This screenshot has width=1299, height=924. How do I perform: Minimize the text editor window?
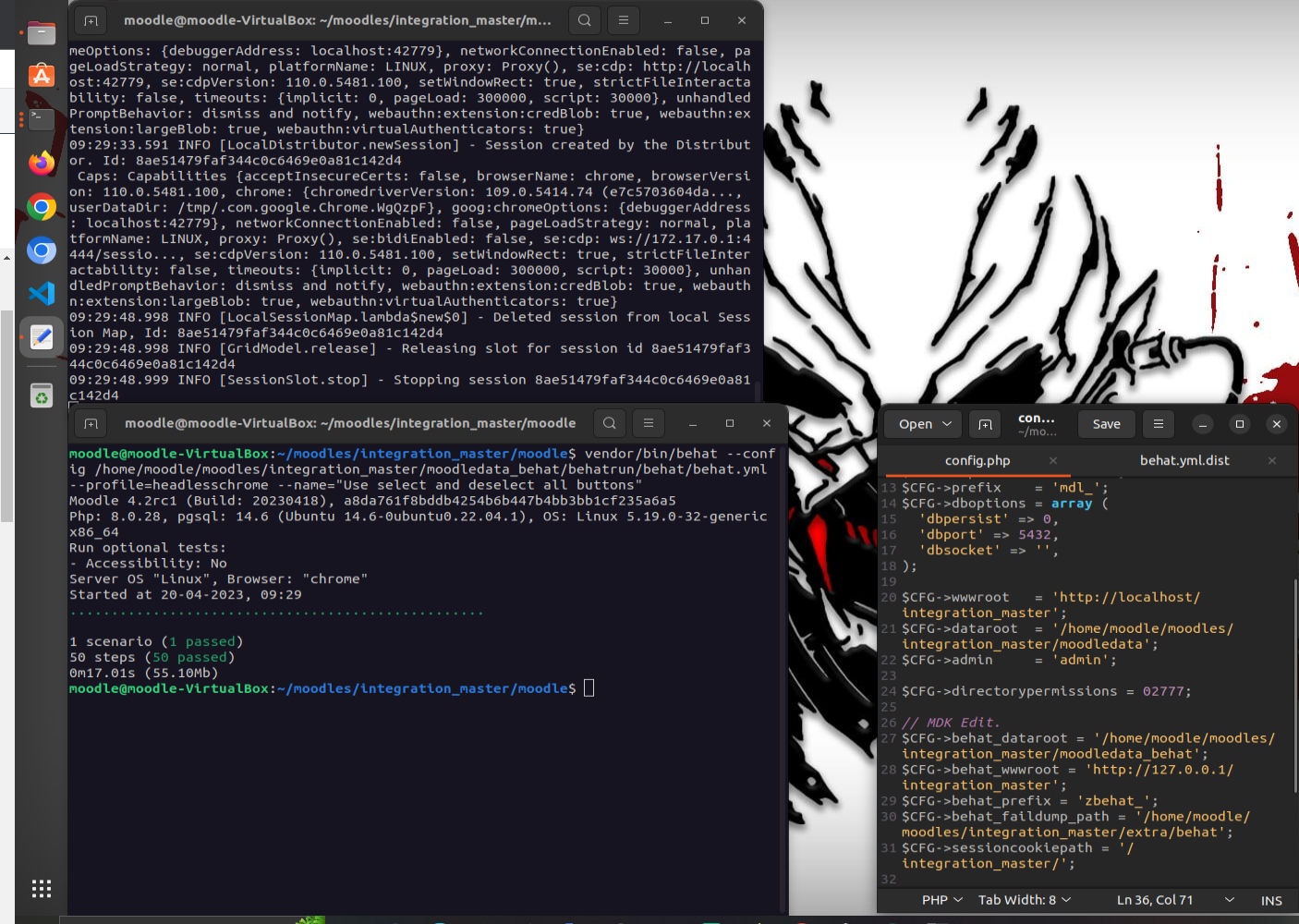1203,424
